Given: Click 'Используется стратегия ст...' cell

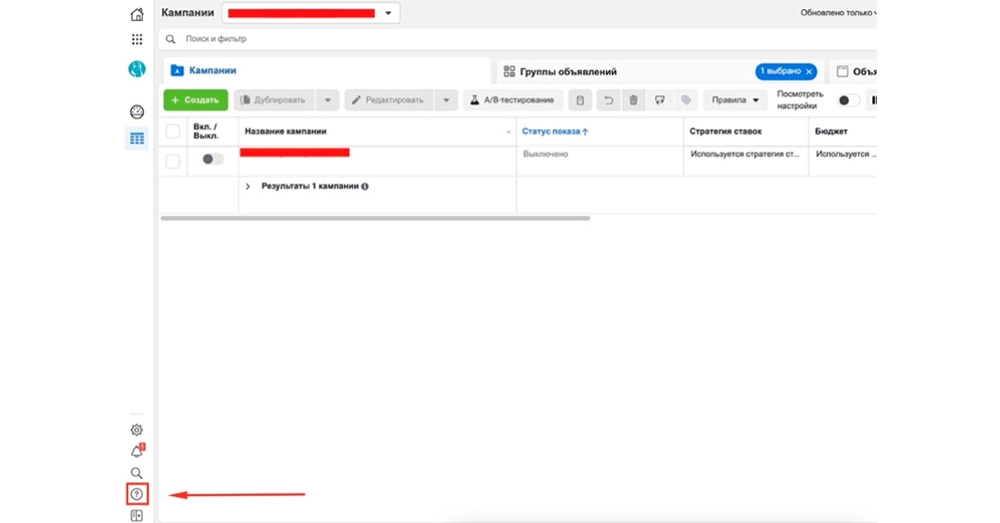Looking at the screenshot, I should point(744,154).
